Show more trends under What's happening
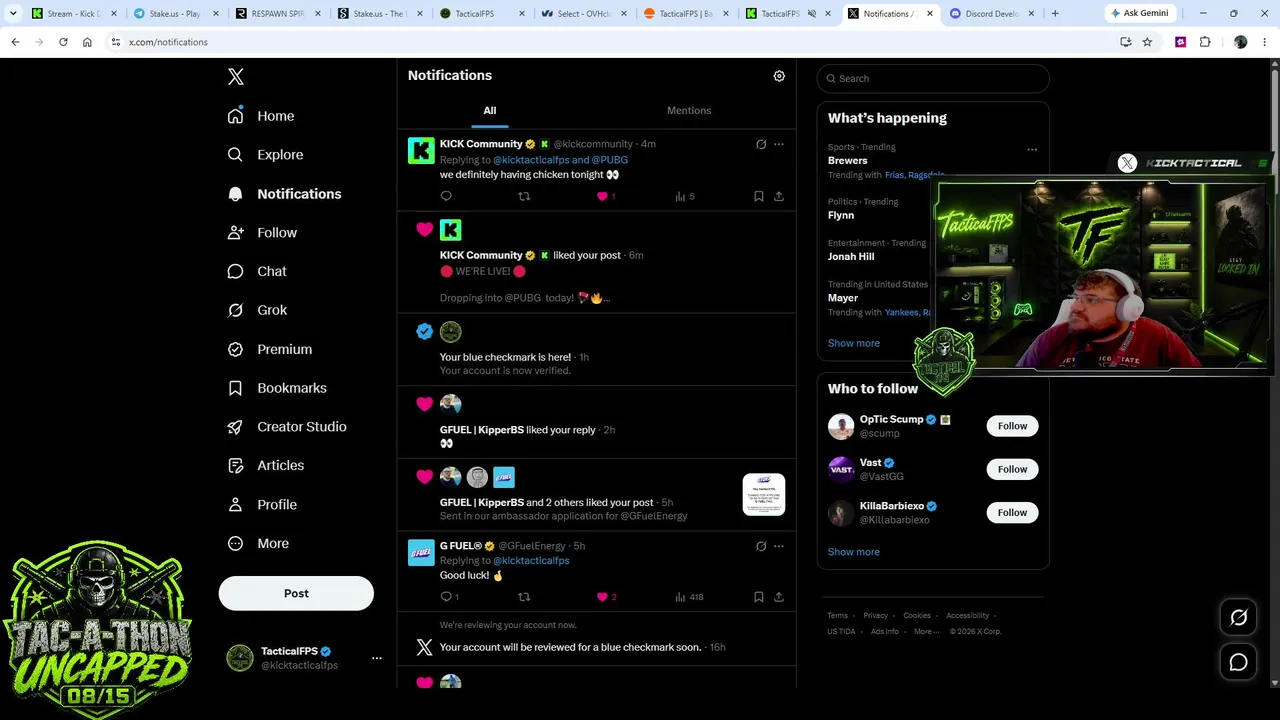The image size is (1280, 720). [x=854, y=343]
